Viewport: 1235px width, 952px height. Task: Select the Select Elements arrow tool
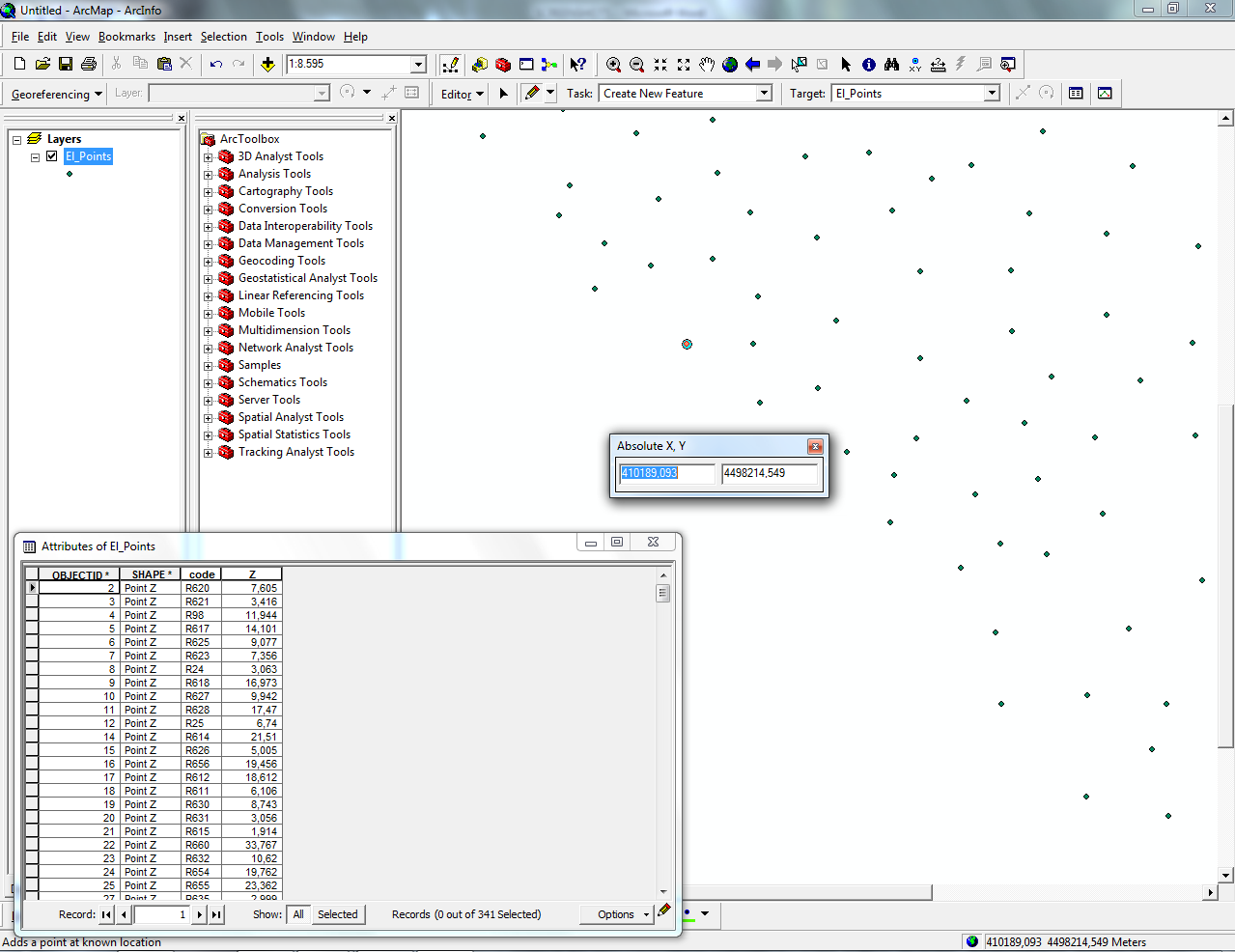click(x=846, y=65)
